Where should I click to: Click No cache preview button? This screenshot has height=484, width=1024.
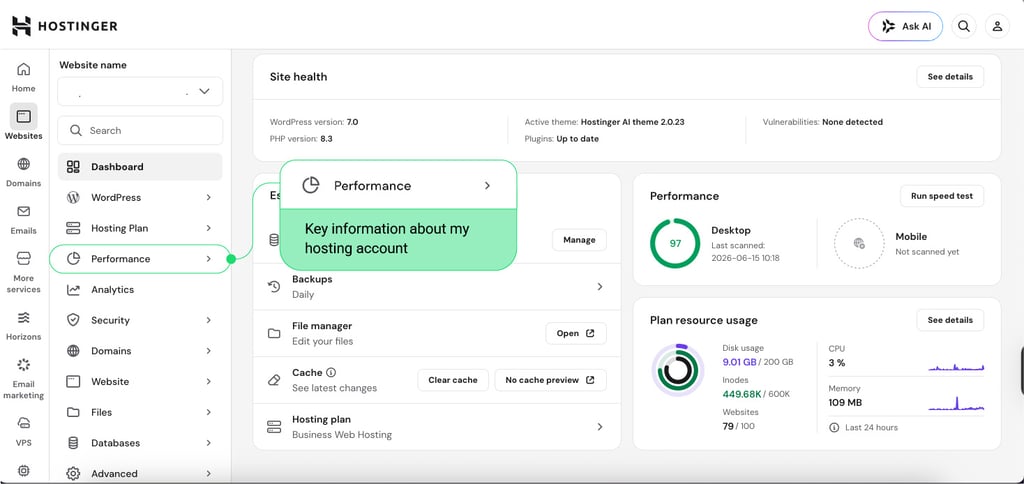click(550, 380)
